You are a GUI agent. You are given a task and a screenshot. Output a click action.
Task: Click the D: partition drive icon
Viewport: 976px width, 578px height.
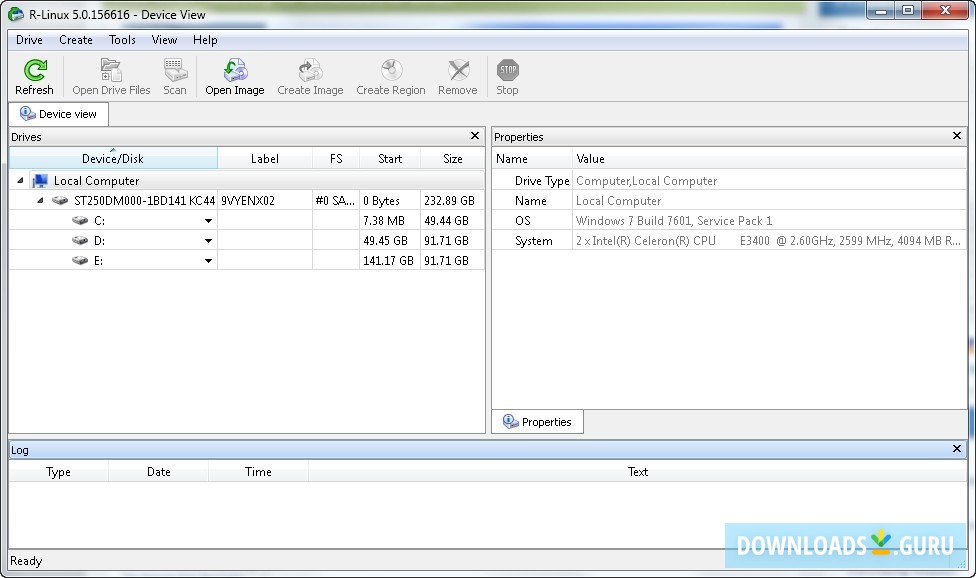click(80, 240)
